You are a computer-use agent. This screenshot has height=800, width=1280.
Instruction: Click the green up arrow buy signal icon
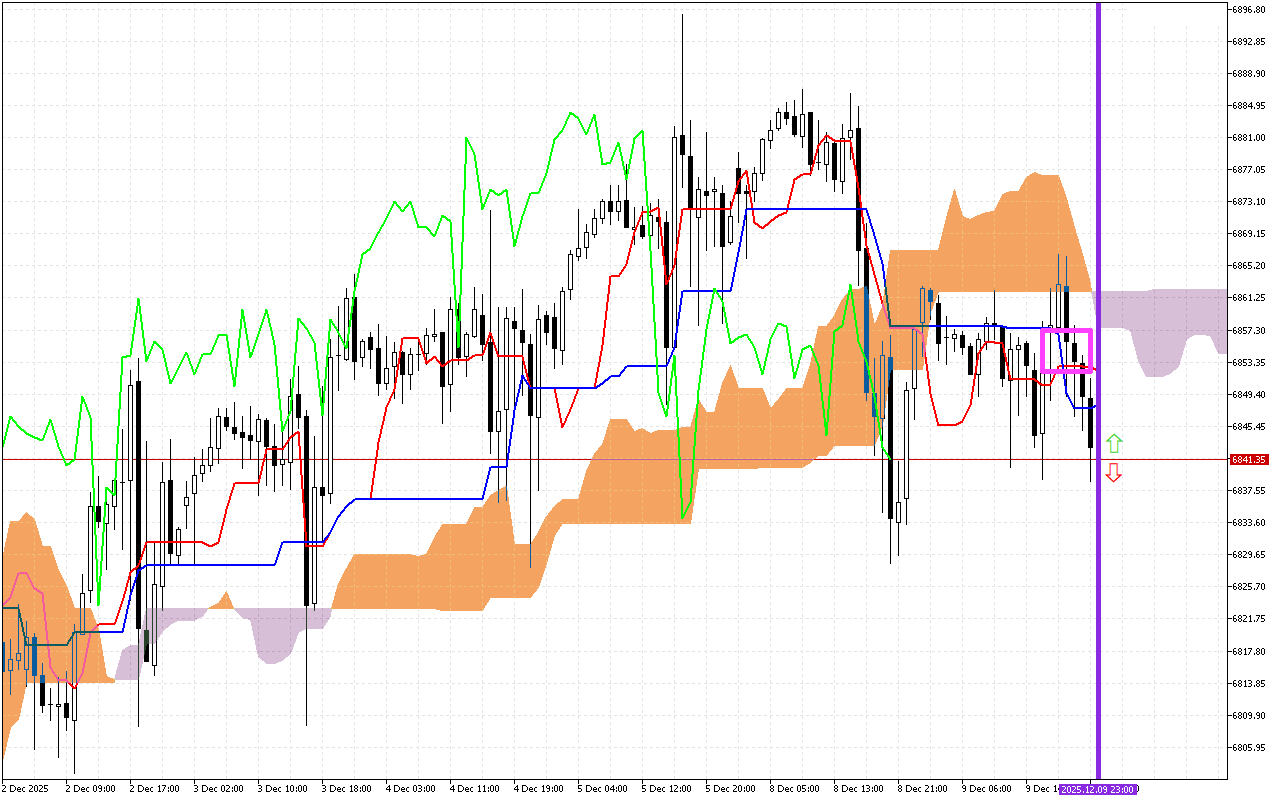click(x=1113, y=440)
